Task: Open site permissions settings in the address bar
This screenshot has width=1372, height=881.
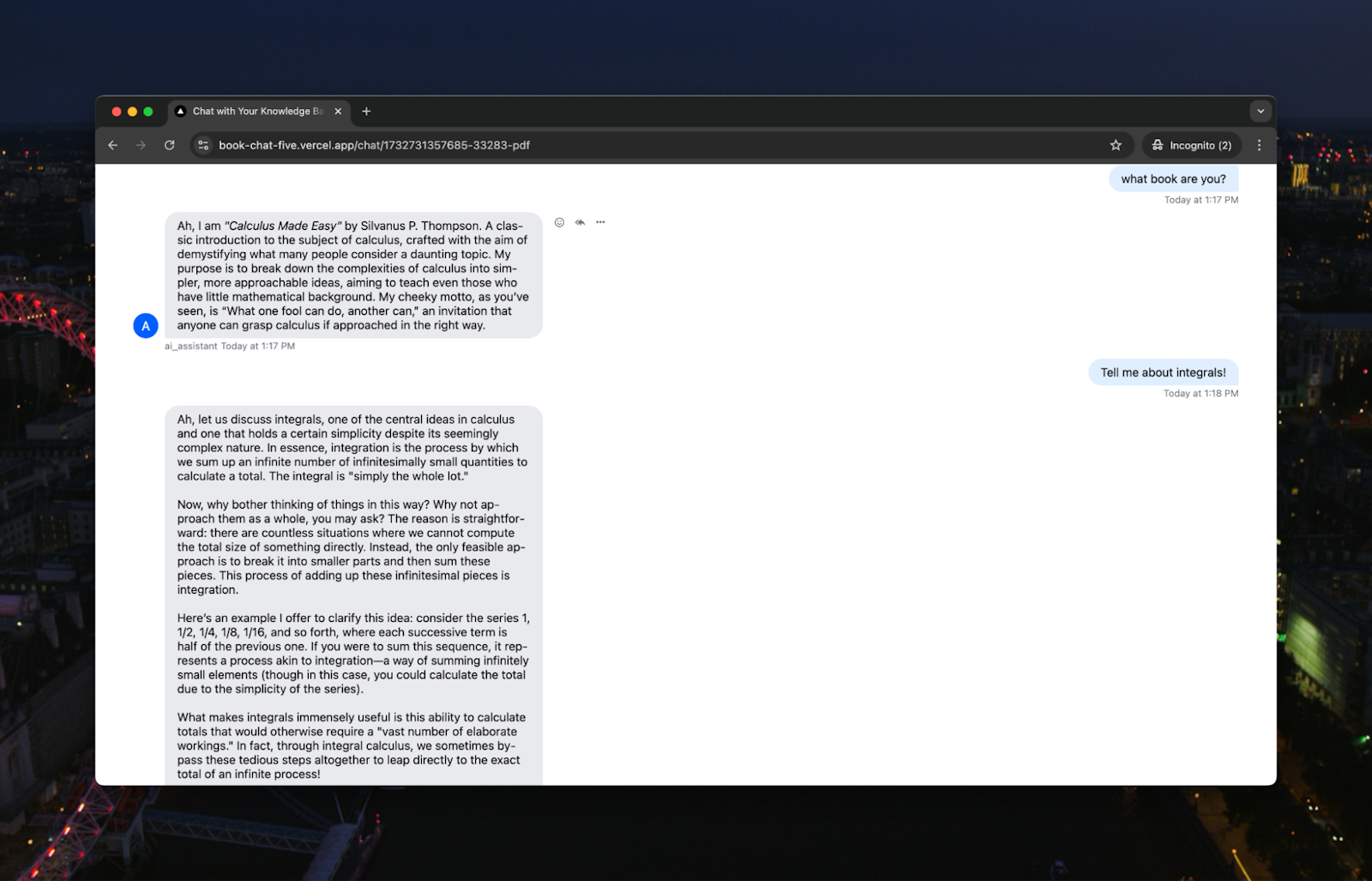Action: click(x=203, y=145)
